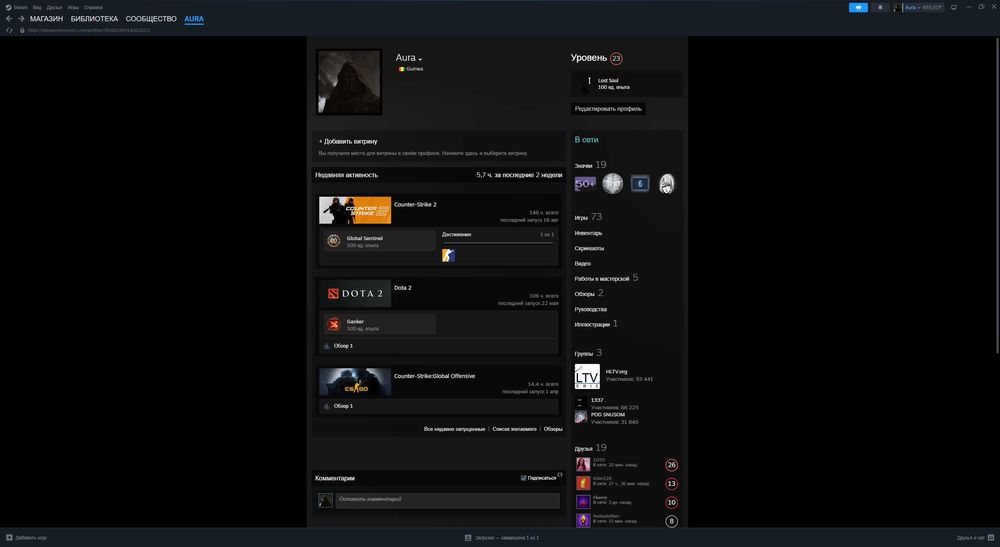
Task: Click the Counter-Strike 2 title link
Action: click(415, 205)
